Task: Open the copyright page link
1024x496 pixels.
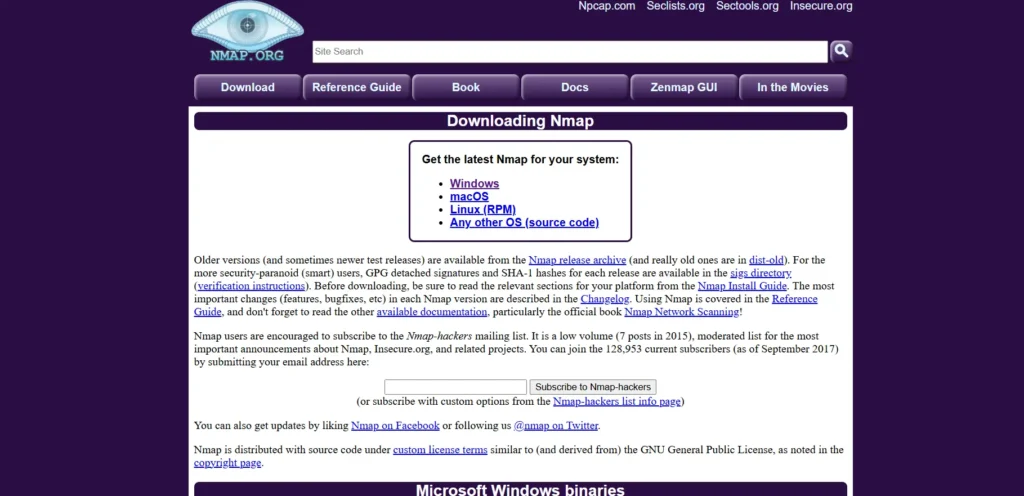Action: coord(227,463)
